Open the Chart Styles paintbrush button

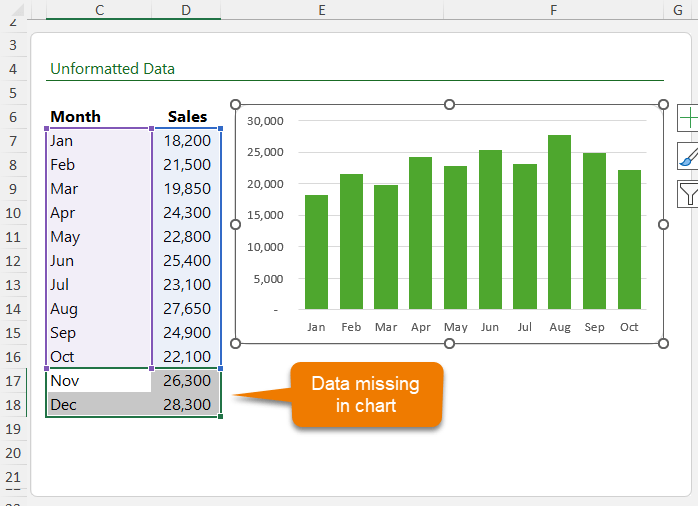tap(688, 156)
